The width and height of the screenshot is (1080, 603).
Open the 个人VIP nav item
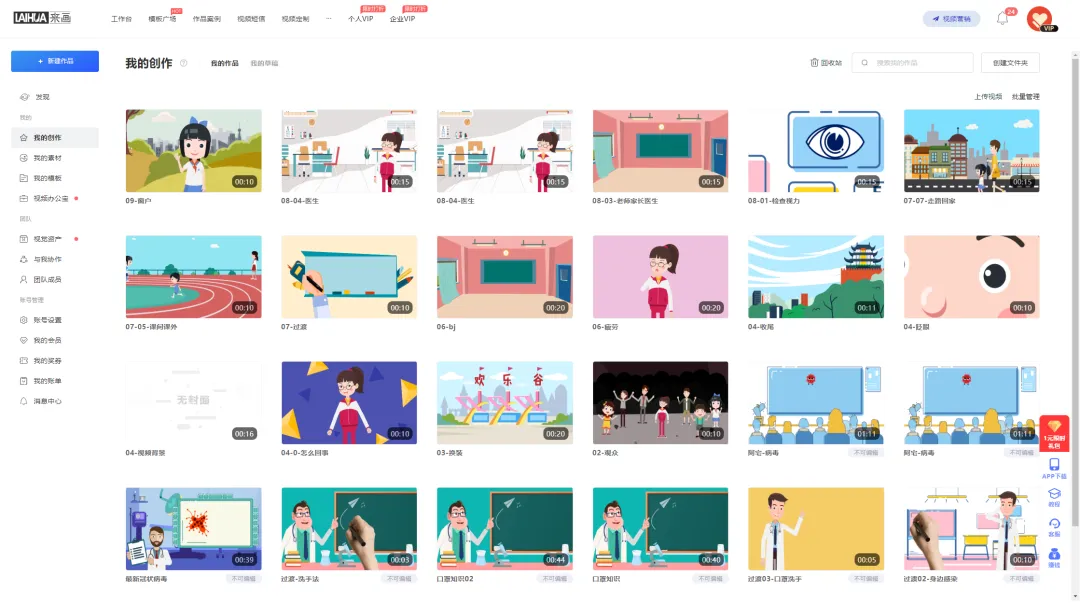point(360,19)
